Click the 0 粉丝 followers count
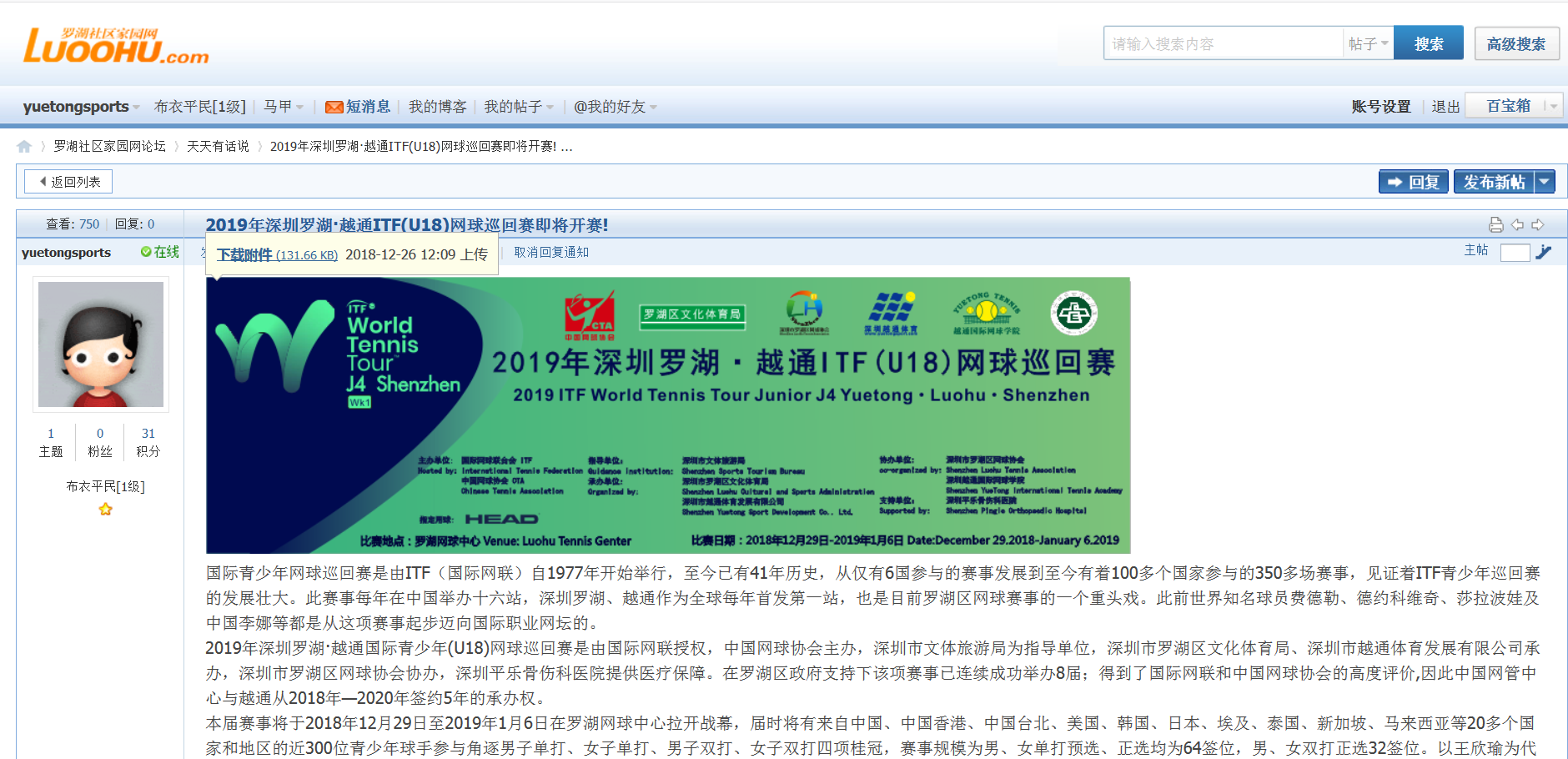The height and width of the screenshot is (759, 1568). pyautogui.click(x=100, y=442)
